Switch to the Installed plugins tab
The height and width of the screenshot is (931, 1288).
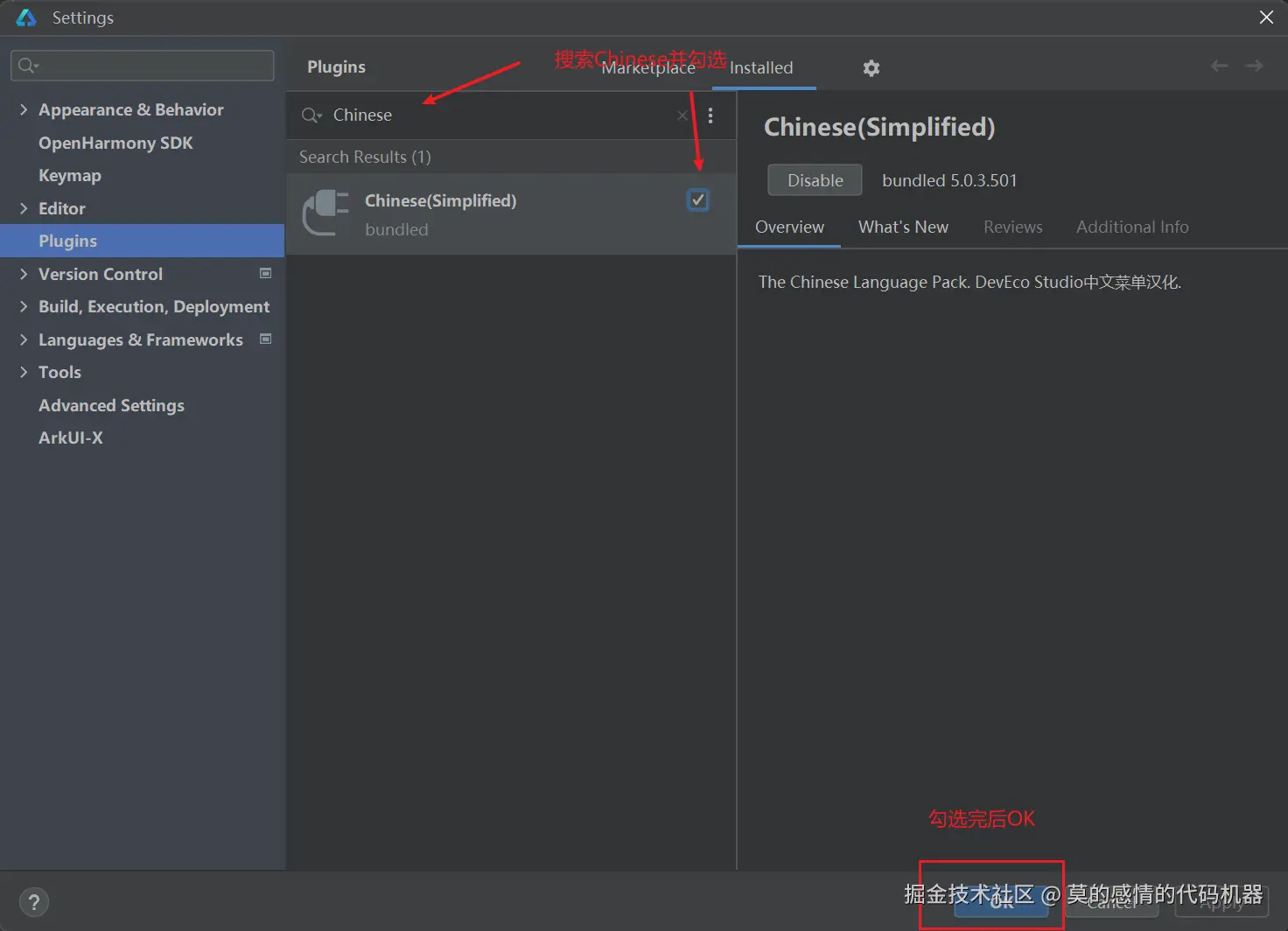761,68
